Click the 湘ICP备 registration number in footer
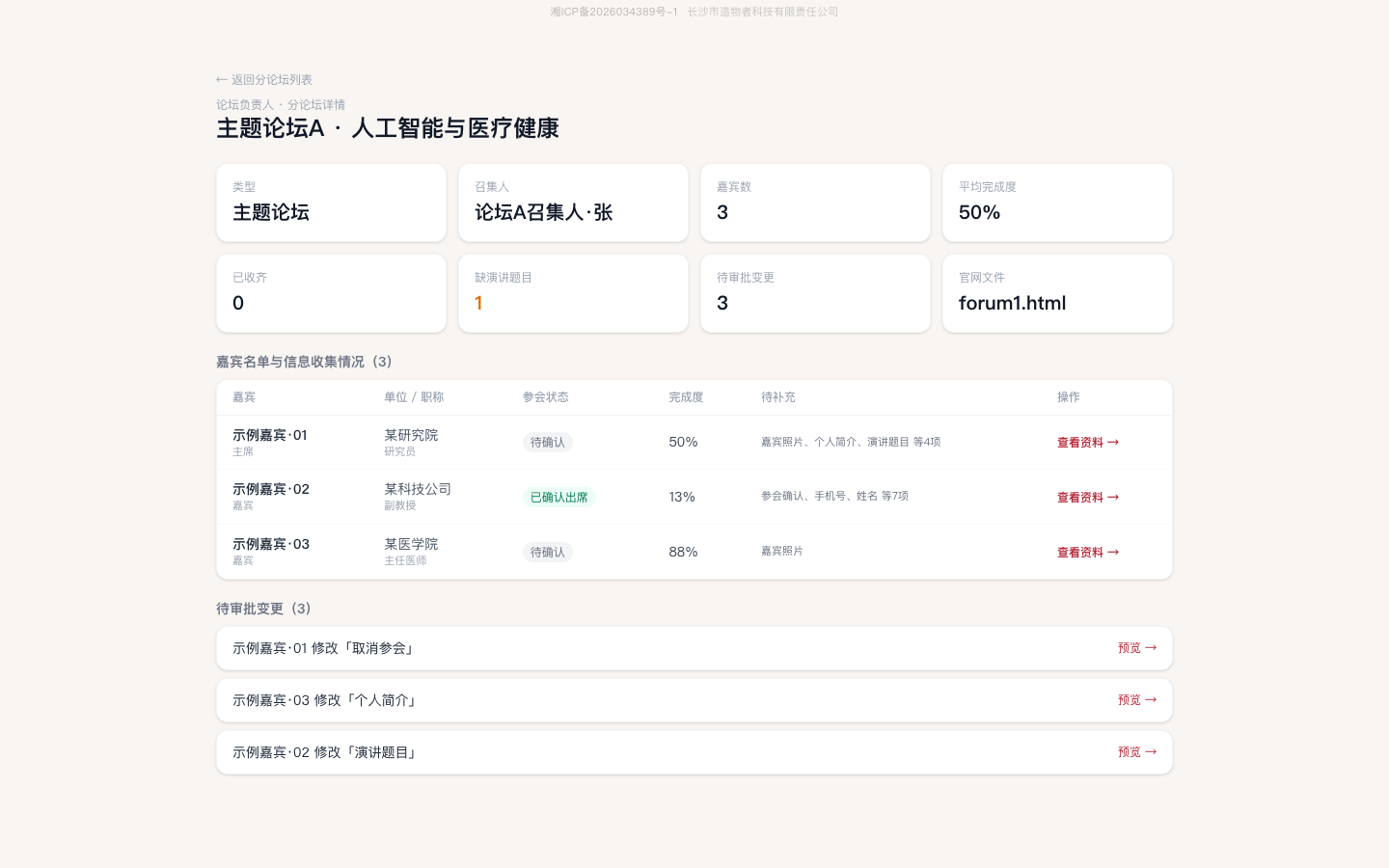Screen dimensions: 1389x868 coord(614,12)
